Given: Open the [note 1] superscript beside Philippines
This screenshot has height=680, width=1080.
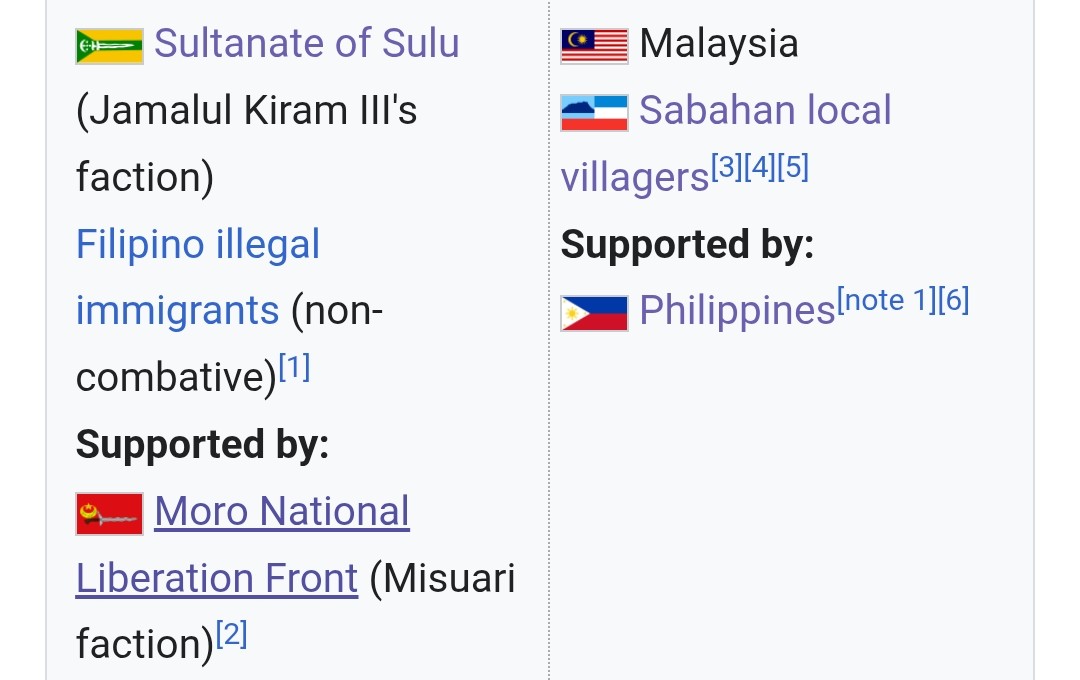Looking at the screenshot, I should [x=886, y=300].
